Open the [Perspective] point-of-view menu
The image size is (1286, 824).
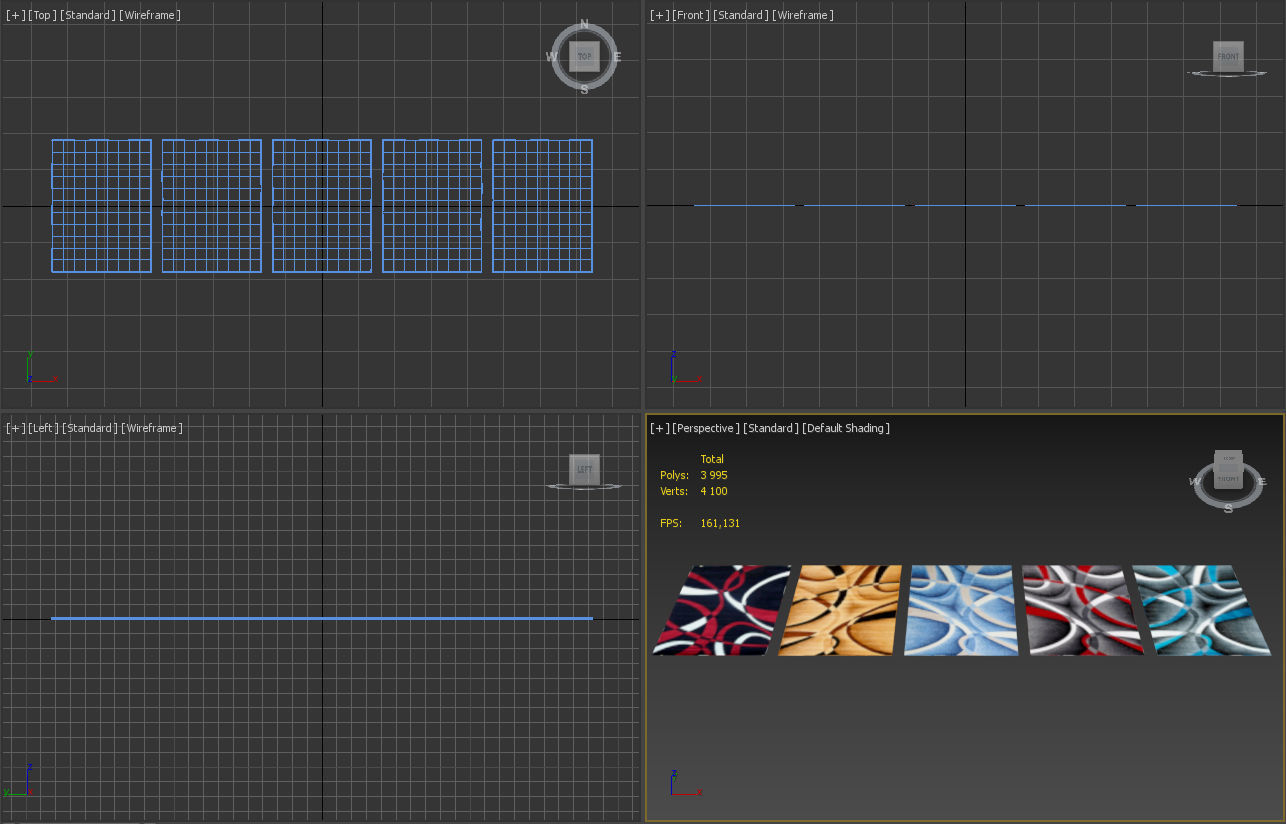[707, 428]
